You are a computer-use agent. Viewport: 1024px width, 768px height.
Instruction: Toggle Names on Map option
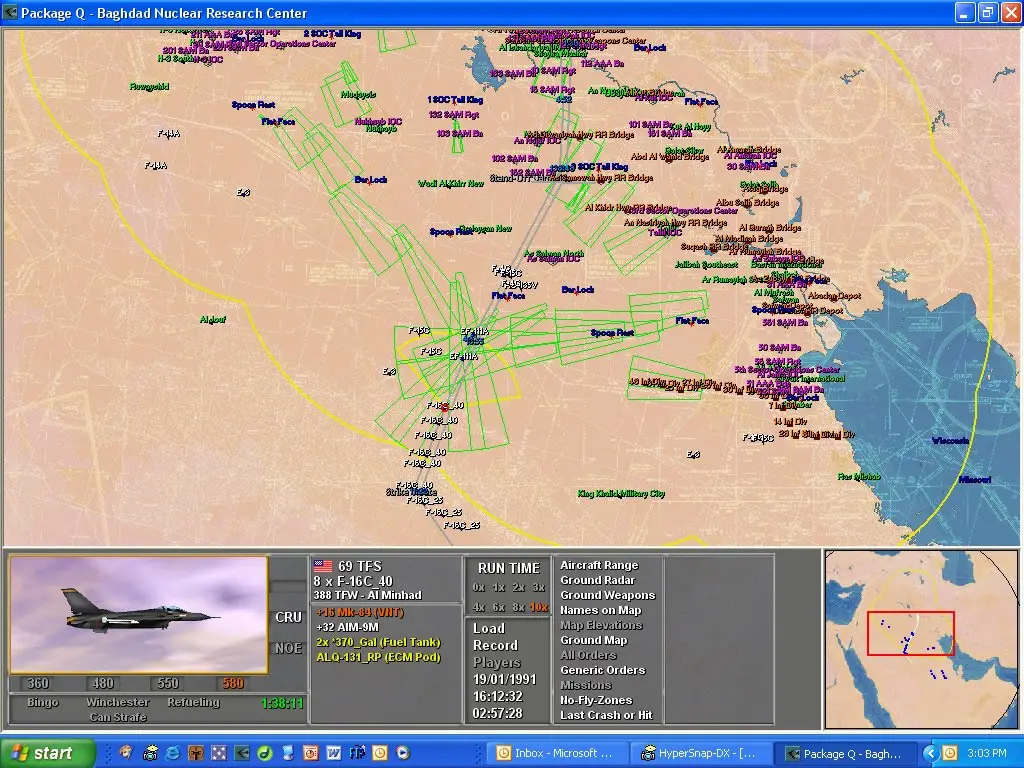[600, 610]
